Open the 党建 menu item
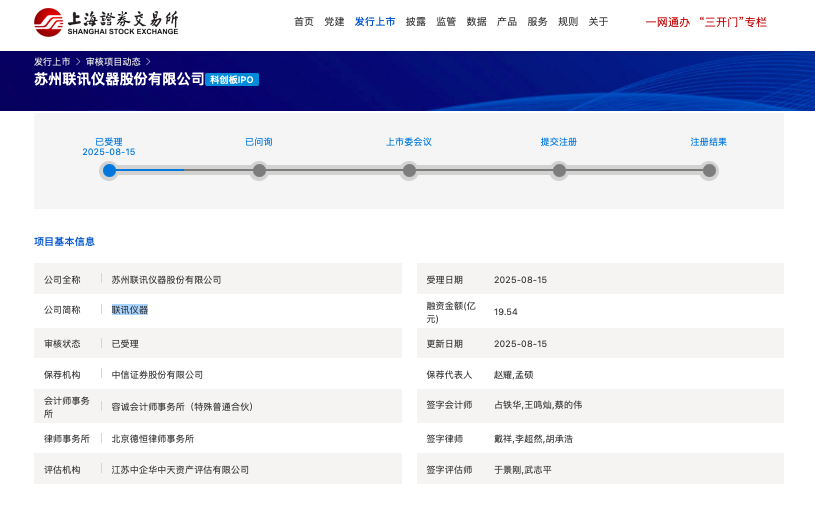The height and width of the screenshot is (505, 815). pyautogui.click(x=334, y=22)
